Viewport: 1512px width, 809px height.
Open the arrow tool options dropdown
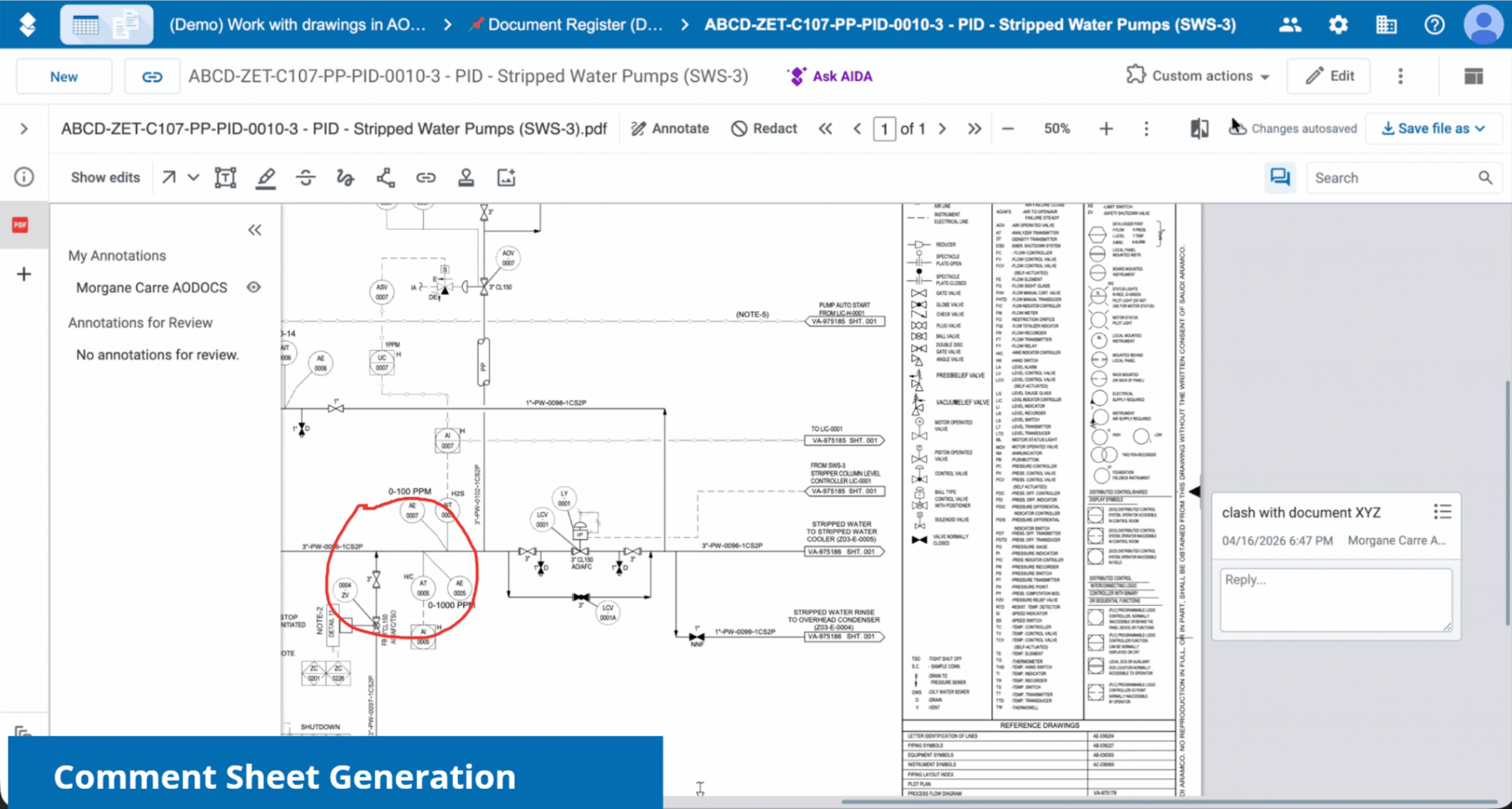(x=193, y=177)
